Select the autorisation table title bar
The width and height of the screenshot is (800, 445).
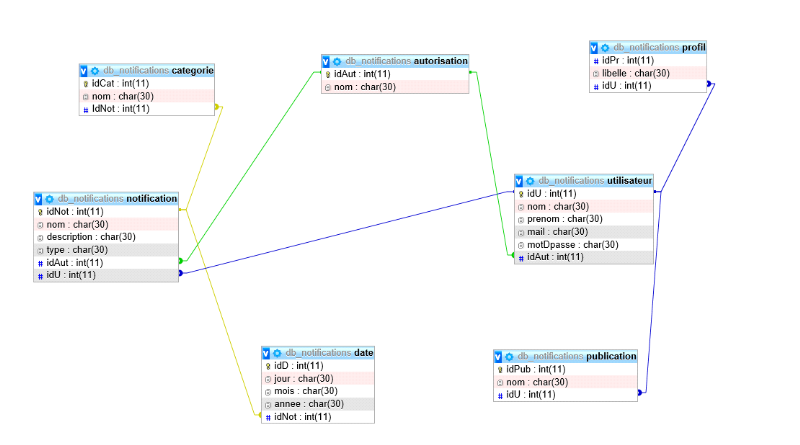pos(395,61)
